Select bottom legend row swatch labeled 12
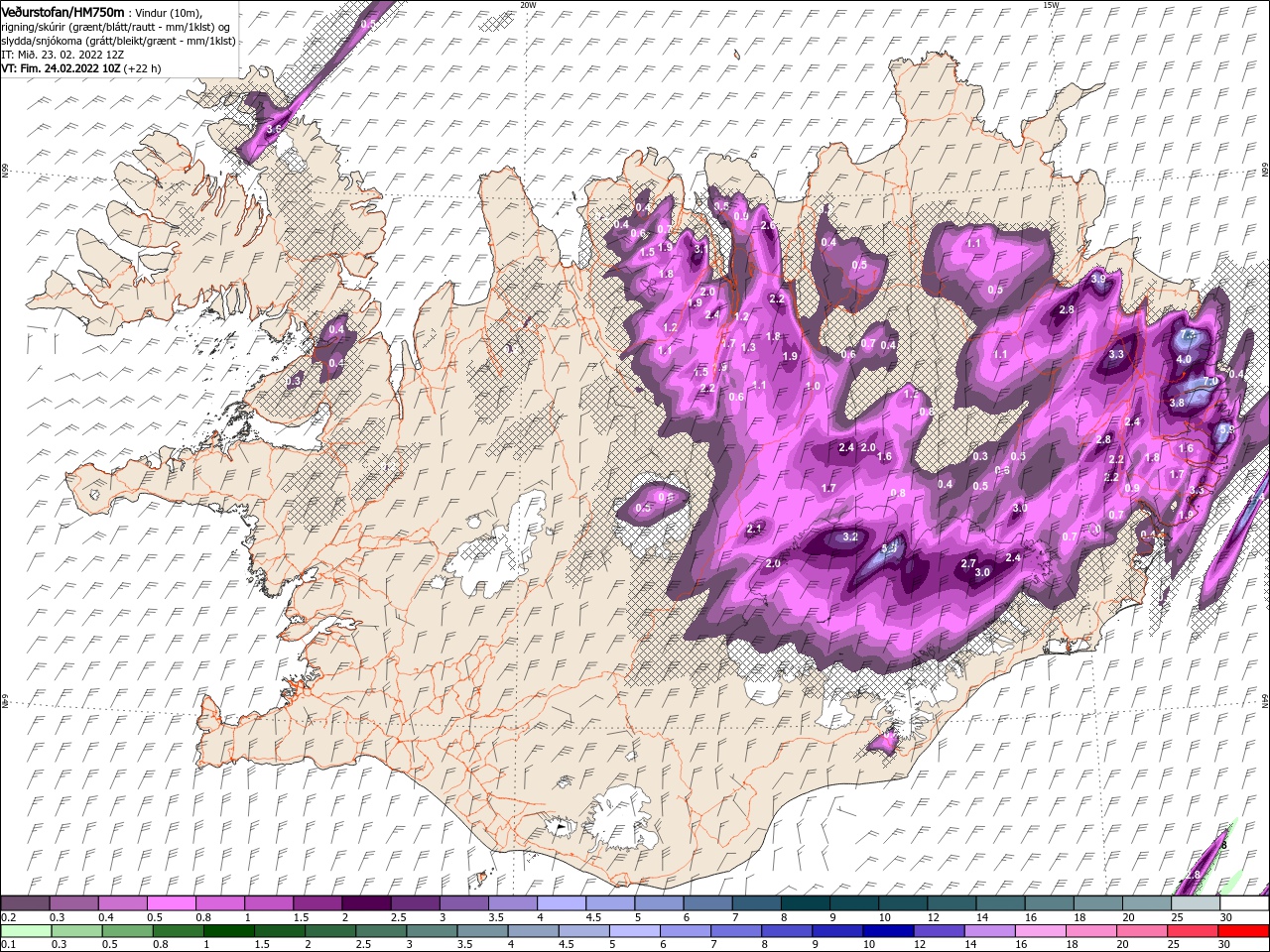1270x952 pixels. coord(940,931)
